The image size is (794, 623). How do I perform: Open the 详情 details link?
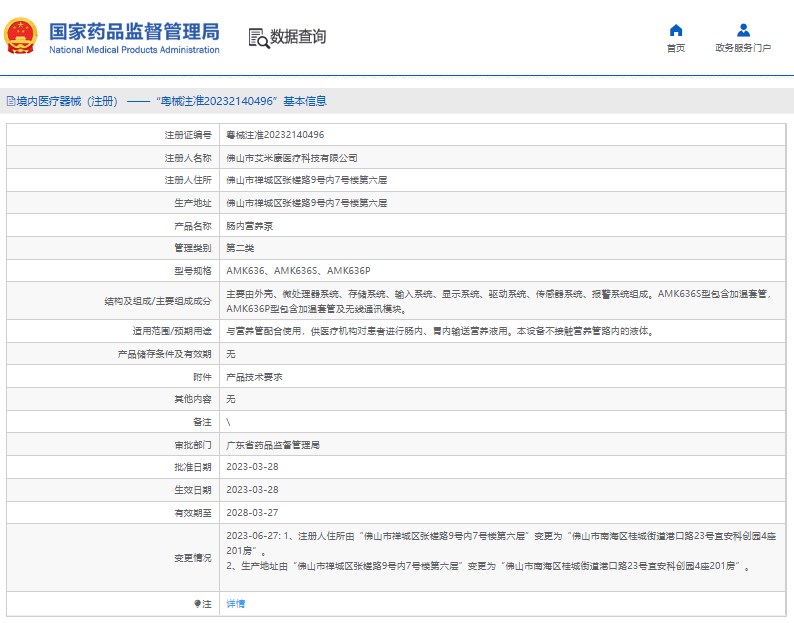tap(235, 604)
